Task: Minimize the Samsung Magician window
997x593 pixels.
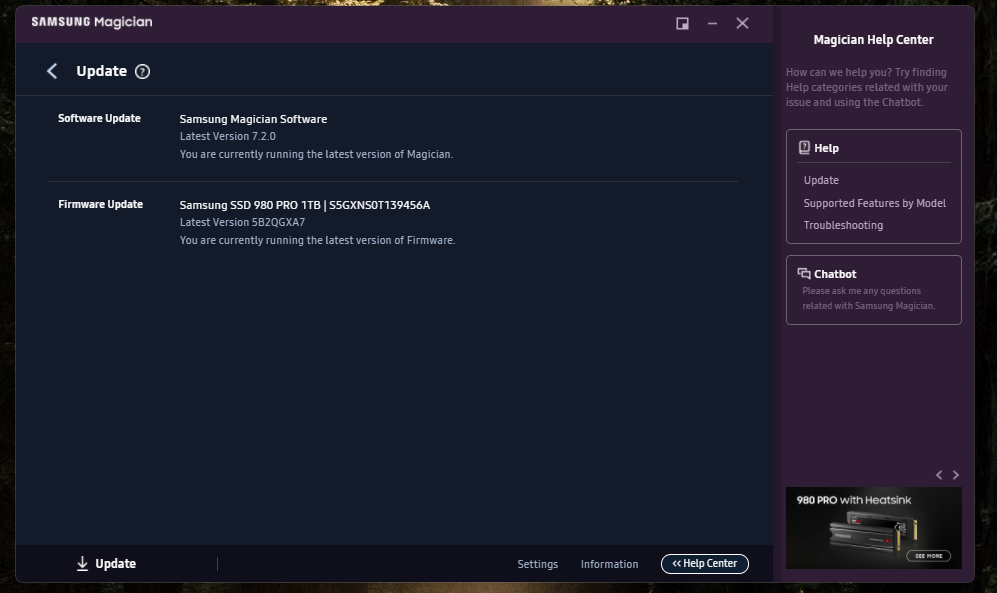Action: (712, 24)
